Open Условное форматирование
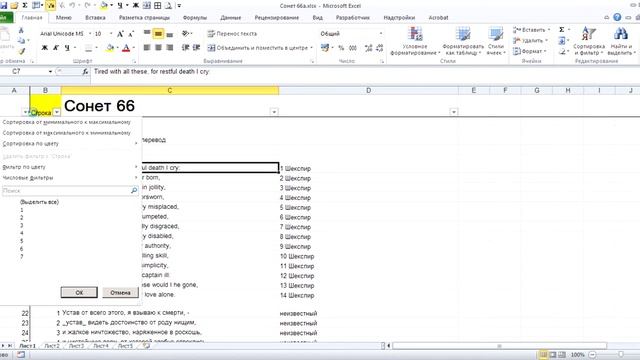Image resolution: width=640 pixels, height=360 pixels. 415,41
